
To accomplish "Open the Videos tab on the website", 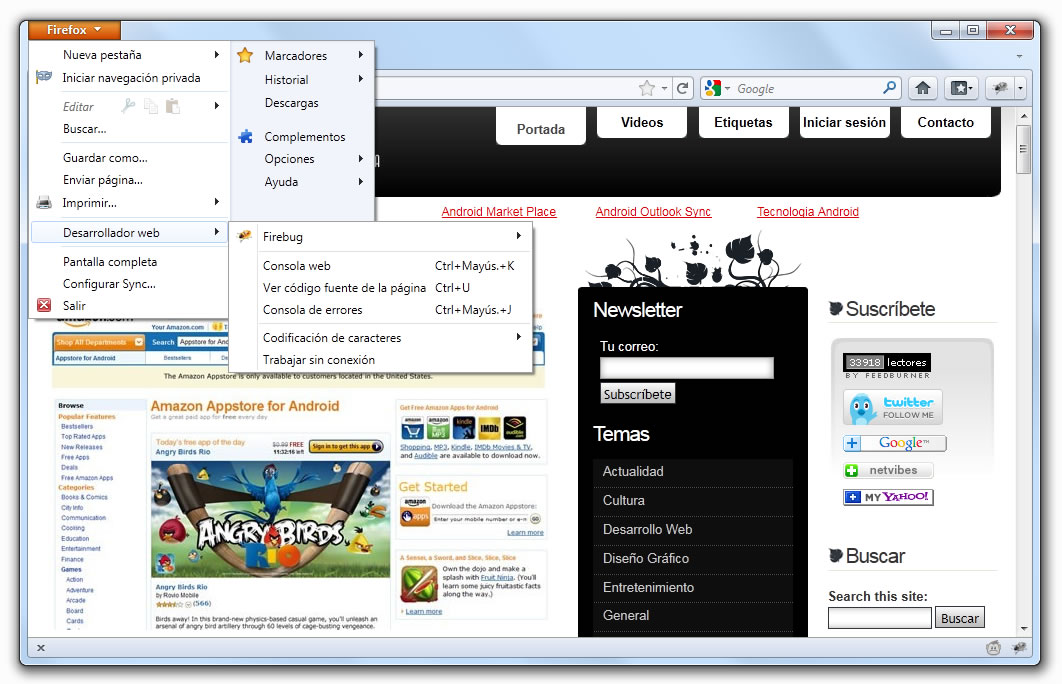I will pyautogui.click(x=642, y=123).
